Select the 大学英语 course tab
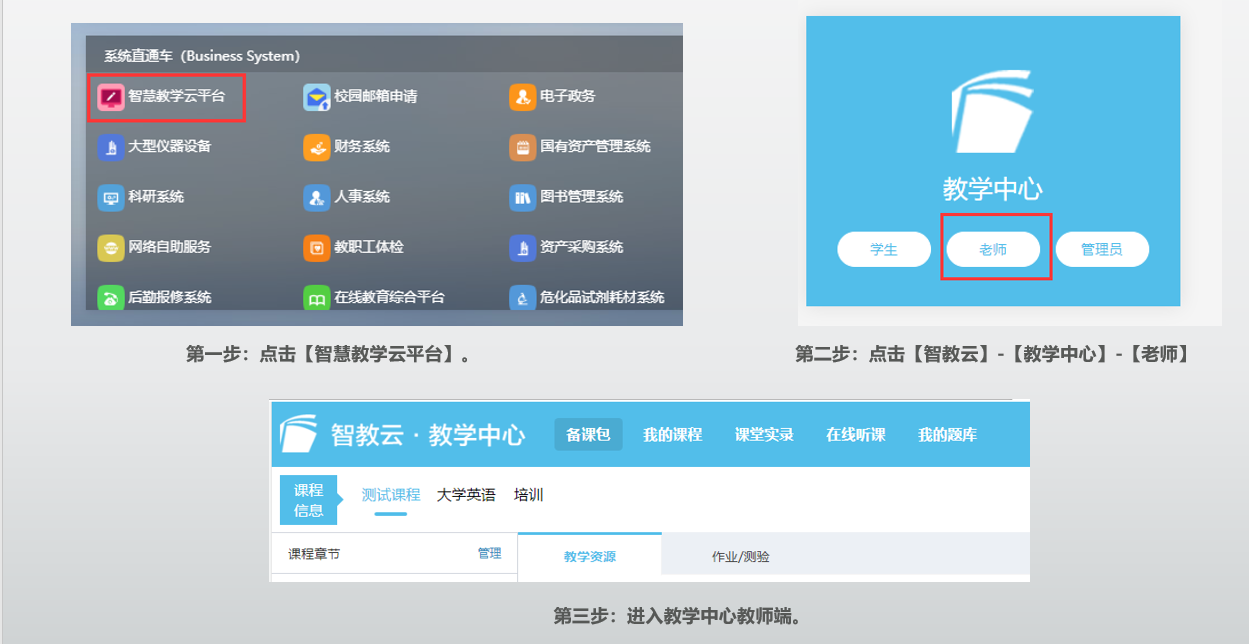The height and width of the screenshot is (644, 1249). coord(466,495)
